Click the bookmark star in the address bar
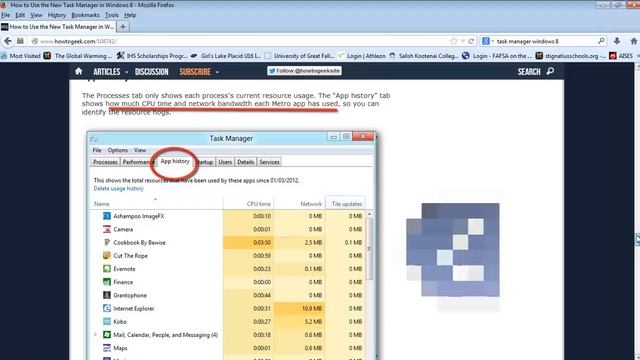The image size is (640, 360). coord(453,41)
